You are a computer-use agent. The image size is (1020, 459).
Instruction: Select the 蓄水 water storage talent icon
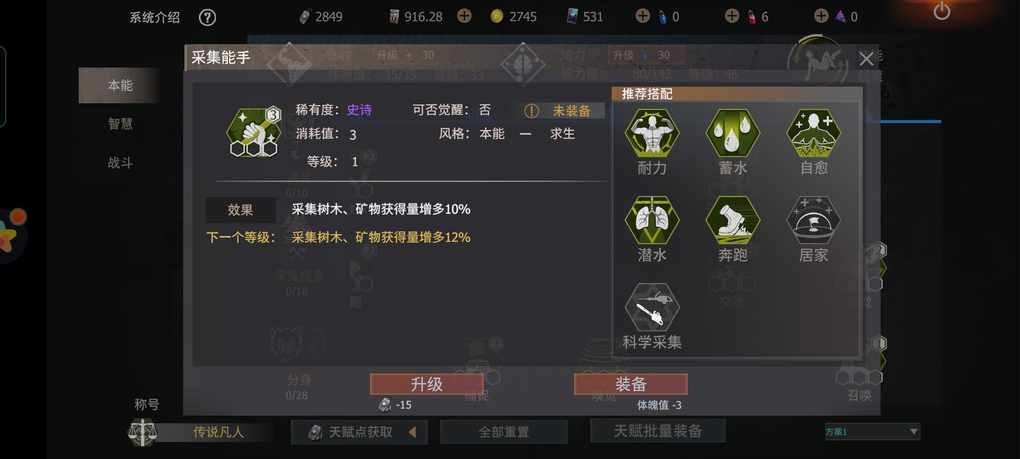tap(732, 133)
